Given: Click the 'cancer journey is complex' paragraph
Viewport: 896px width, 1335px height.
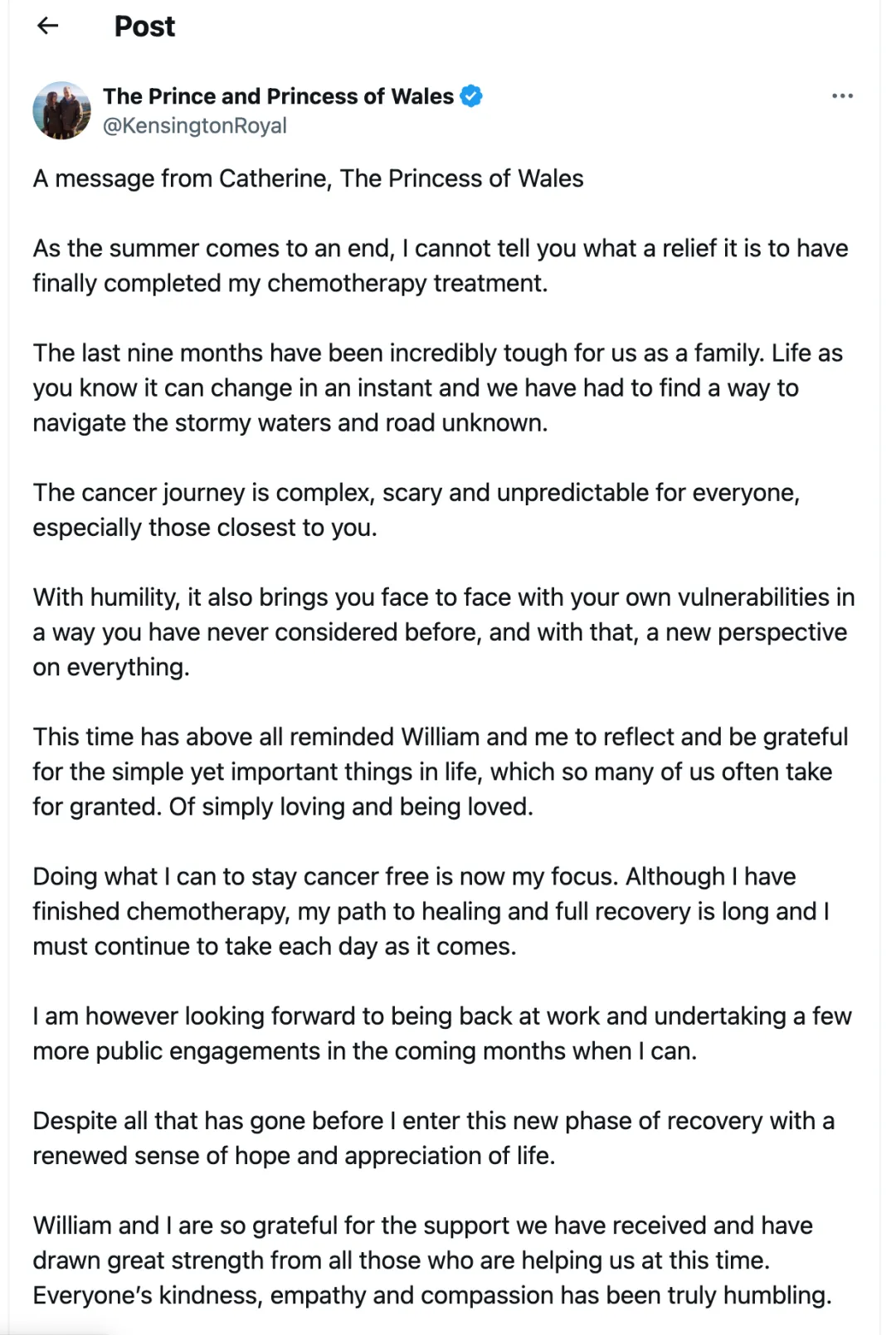Looking at the screenshot, I should click(416, 509).
